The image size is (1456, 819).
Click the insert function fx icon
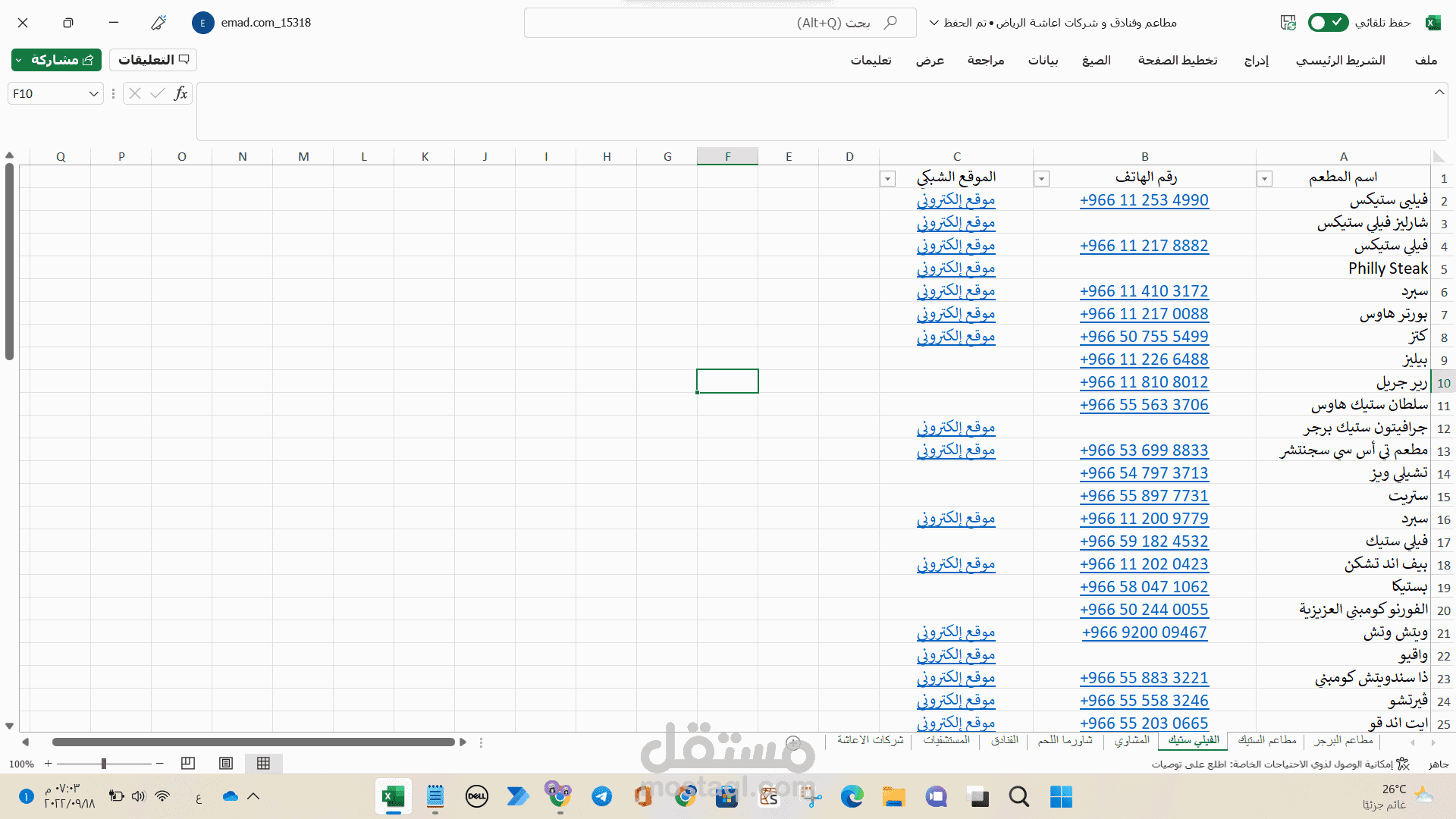tap(180, 93)
